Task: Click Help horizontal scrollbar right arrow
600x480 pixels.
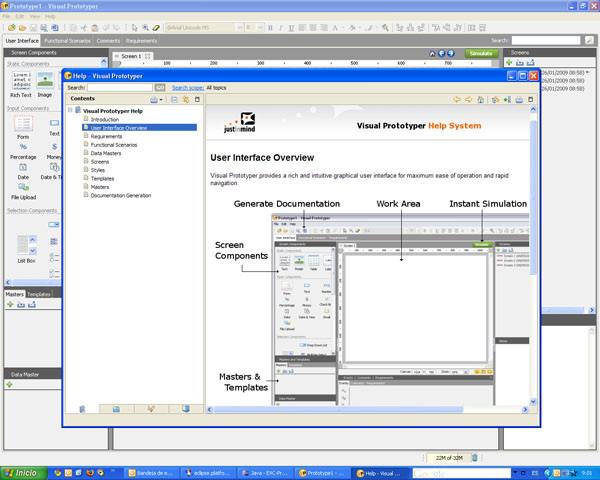Action: pyautogui.click(x=525, y=410)
